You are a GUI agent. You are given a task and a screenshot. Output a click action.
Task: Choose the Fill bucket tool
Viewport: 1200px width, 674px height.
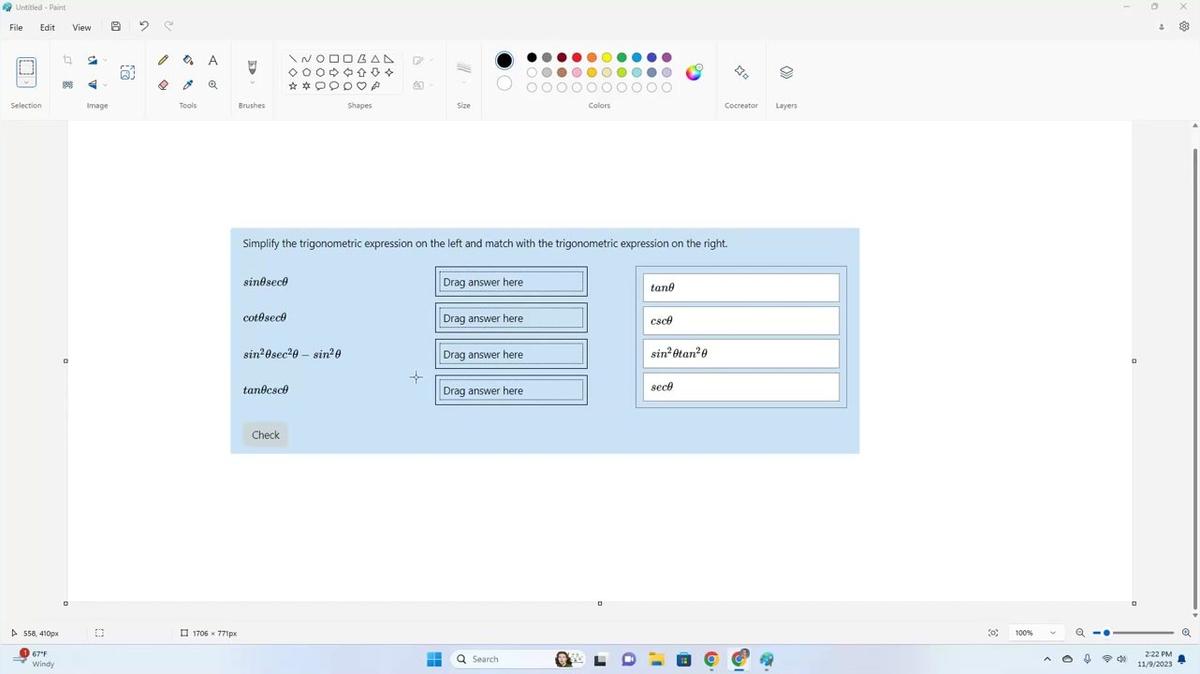tap(188, 60)
